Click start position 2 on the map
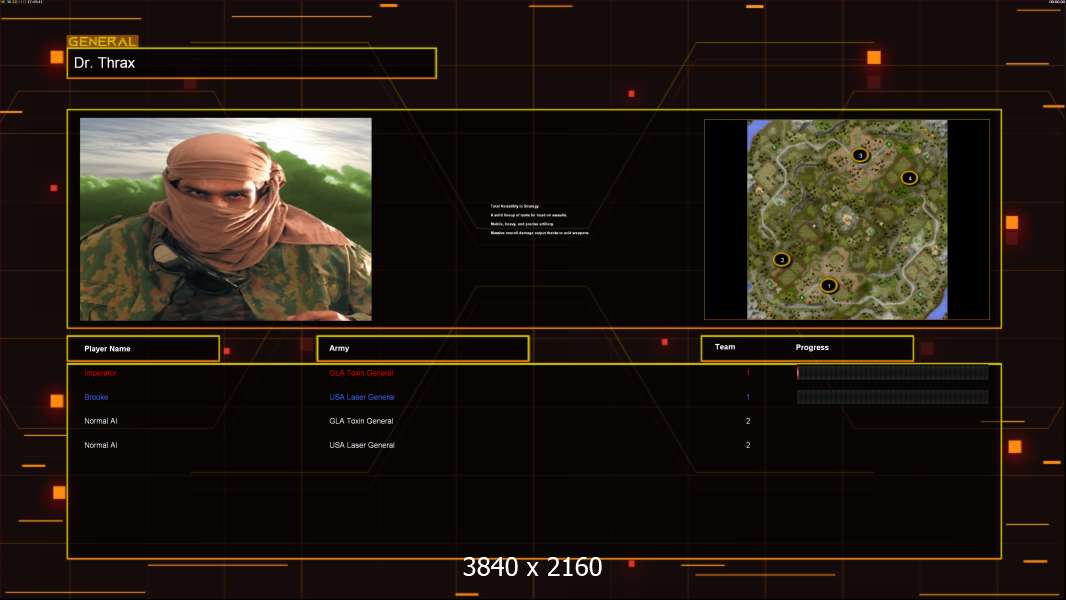The width and height of the screenshot is (1066, 600). coord(782,259)
